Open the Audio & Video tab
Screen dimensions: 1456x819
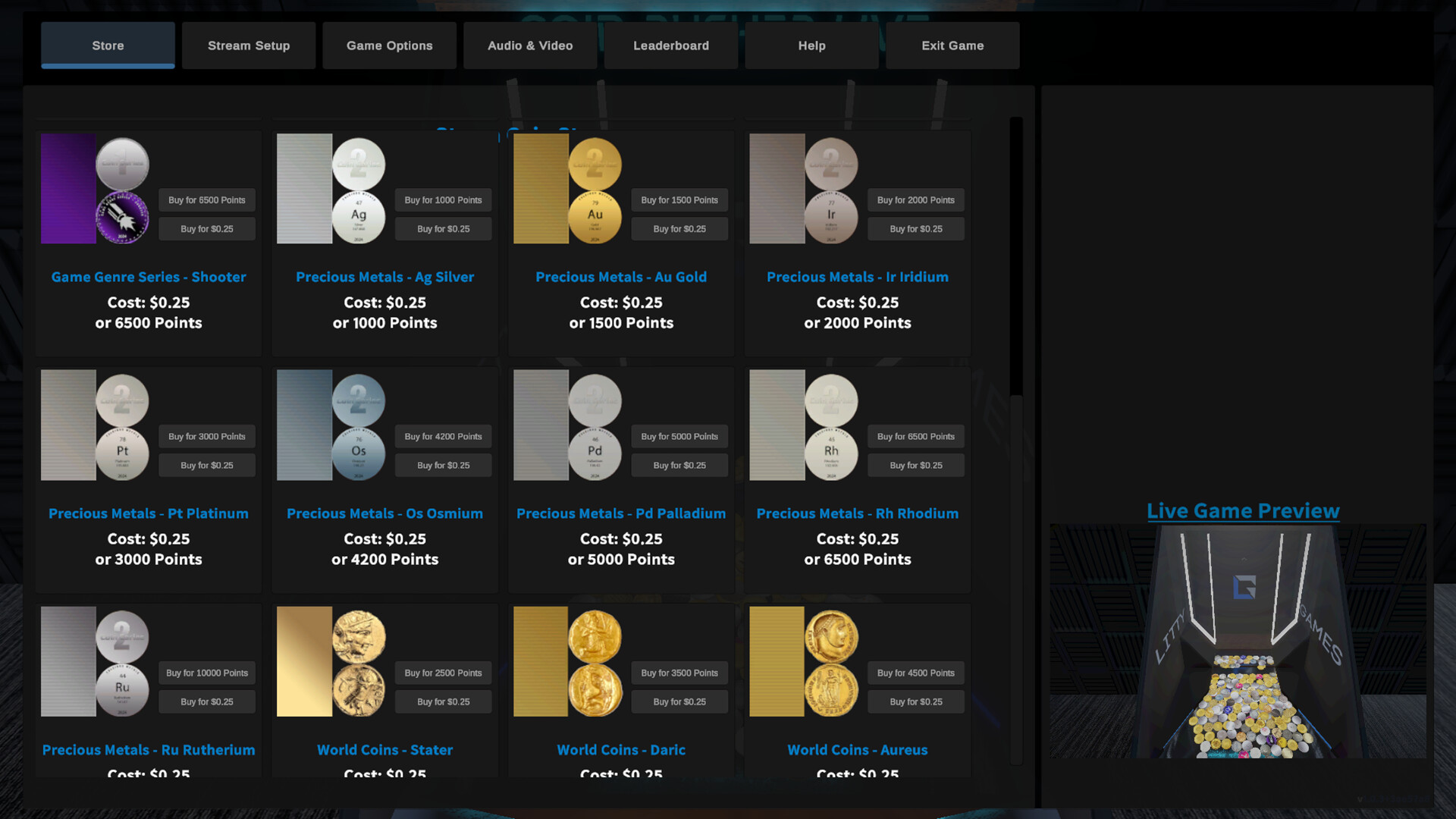(x=530, y=45)
